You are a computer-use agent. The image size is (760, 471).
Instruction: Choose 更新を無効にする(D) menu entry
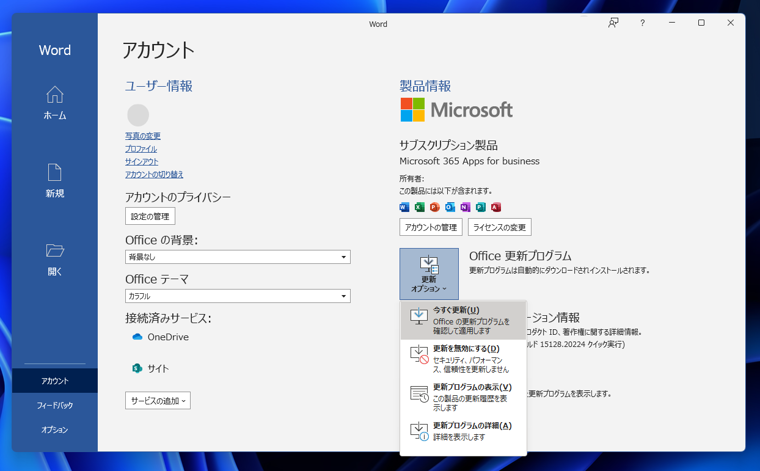(463, 359)
